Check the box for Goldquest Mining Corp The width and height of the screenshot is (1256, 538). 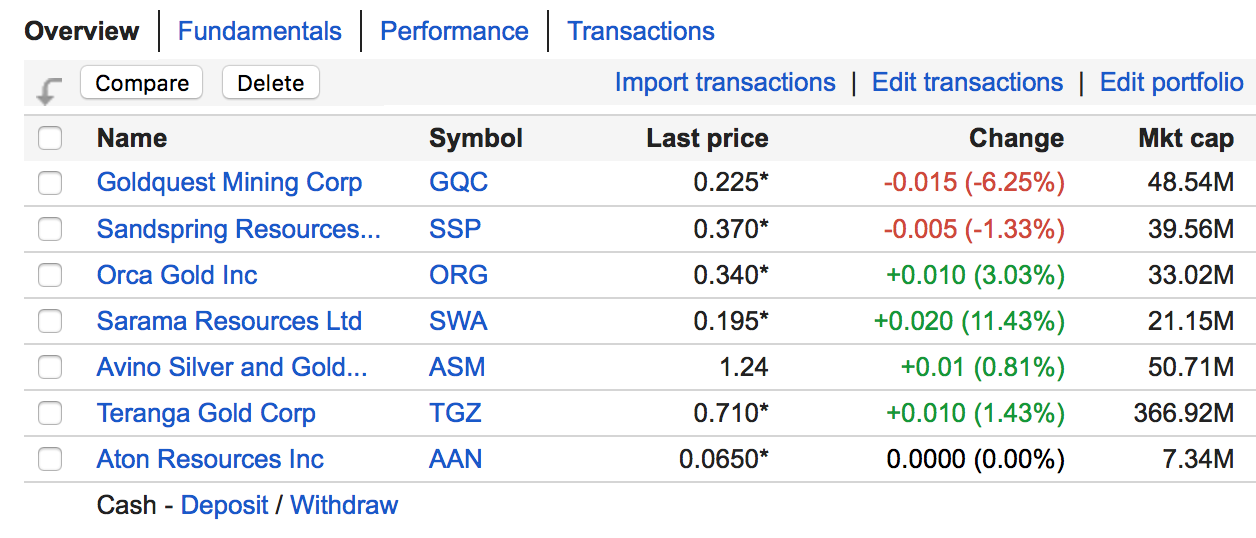pyautogui.click(x=50, y=183)
